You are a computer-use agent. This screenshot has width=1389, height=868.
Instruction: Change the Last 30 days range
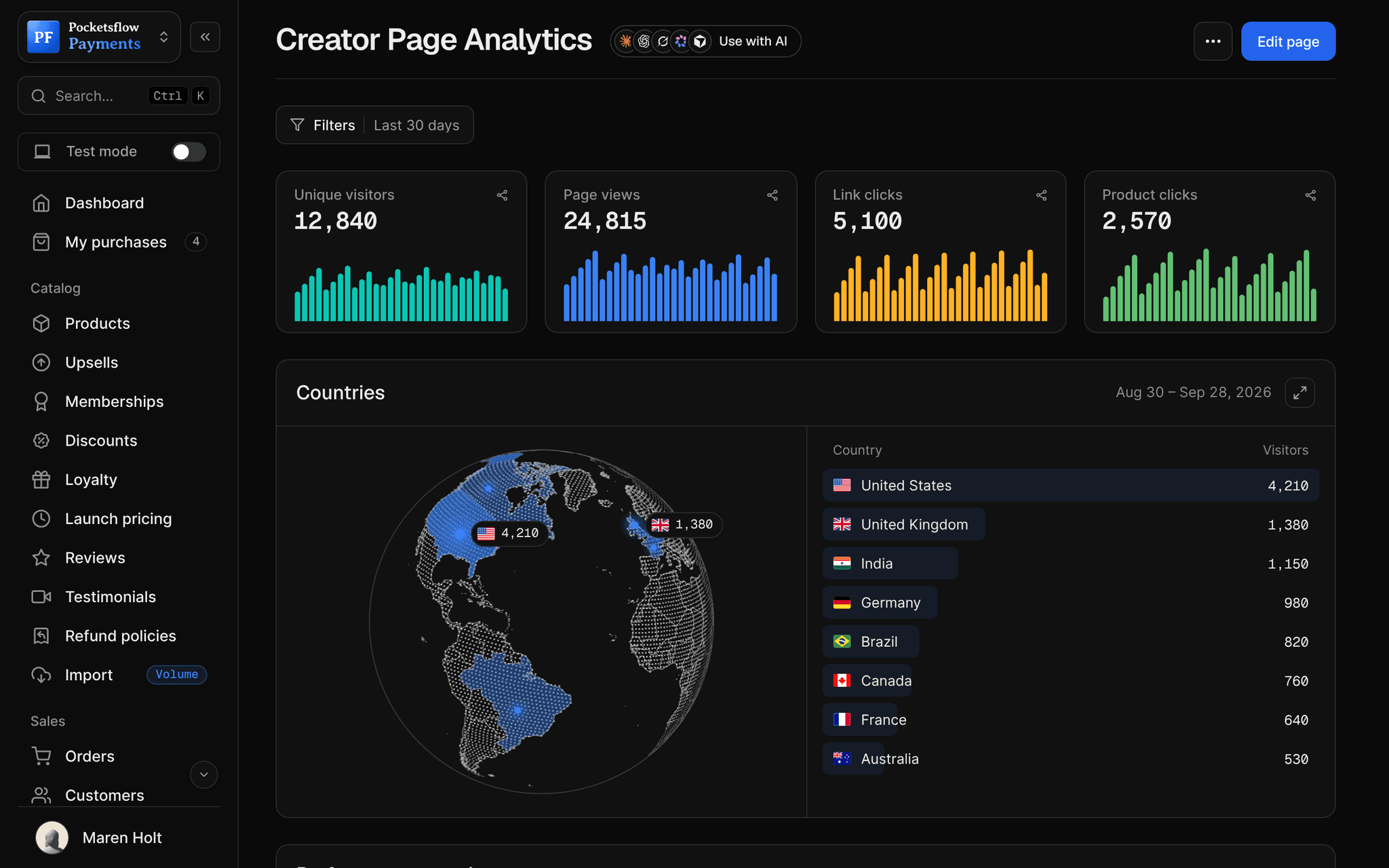point(416,125)
